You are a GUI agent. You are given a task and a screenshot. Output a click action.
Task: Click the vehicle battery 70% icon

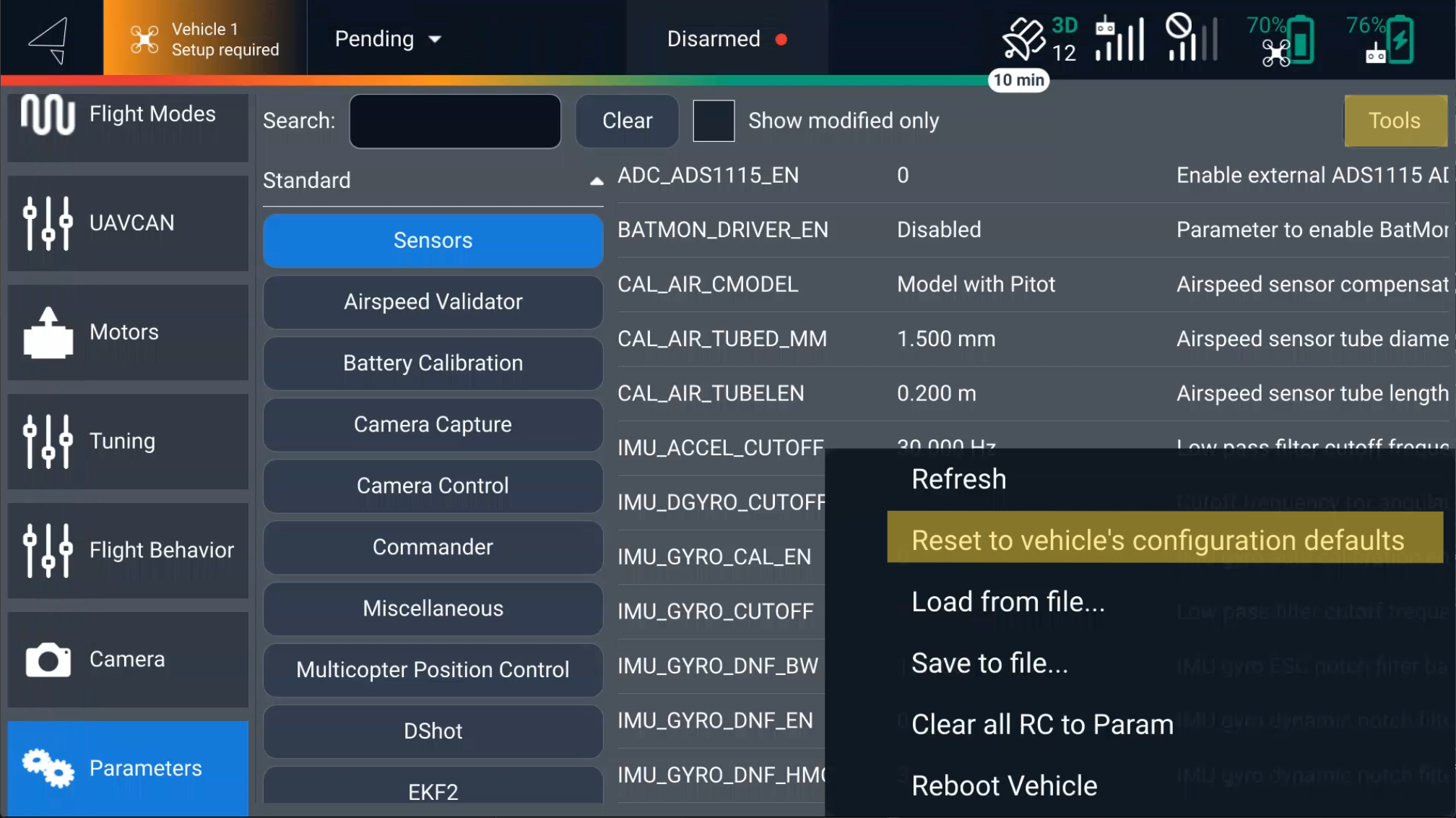coord(1281,39)
